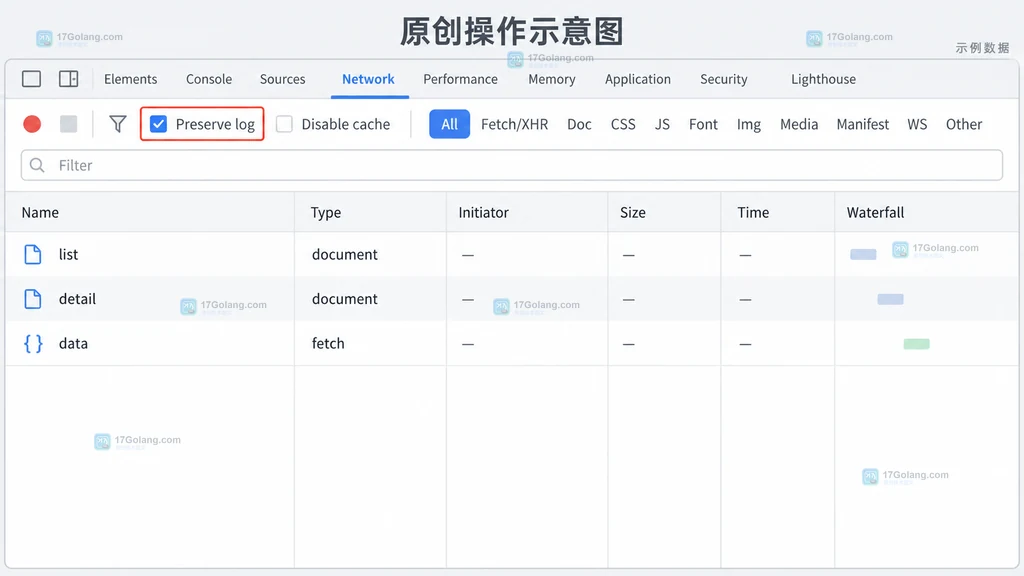The height and width of the screenshot is (576, 1024).
Task: Open the Sources tab
Action: pos(283,79)
